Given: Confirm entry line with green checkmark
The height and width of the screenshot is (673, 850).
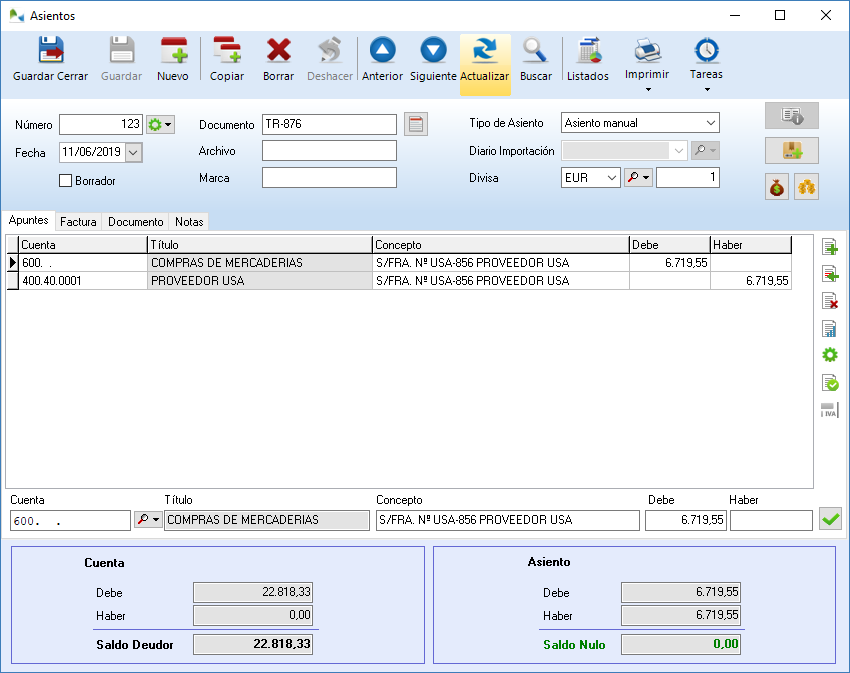Looking at the screenshot, I should point(830,519).
